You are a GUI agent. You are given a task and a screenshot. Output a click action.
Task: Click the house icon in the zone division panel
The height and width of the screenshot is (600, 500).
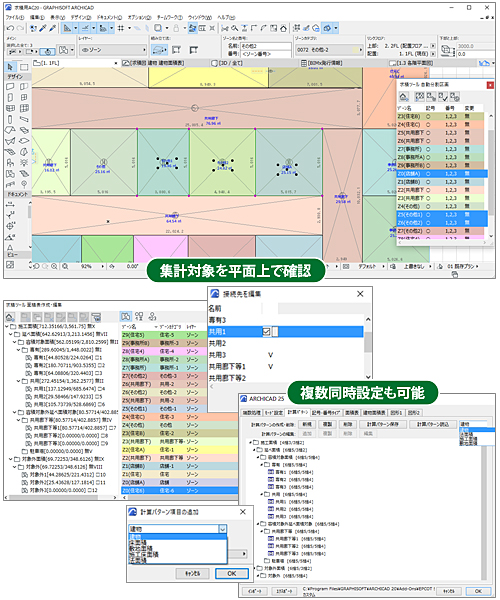(404, 97)
